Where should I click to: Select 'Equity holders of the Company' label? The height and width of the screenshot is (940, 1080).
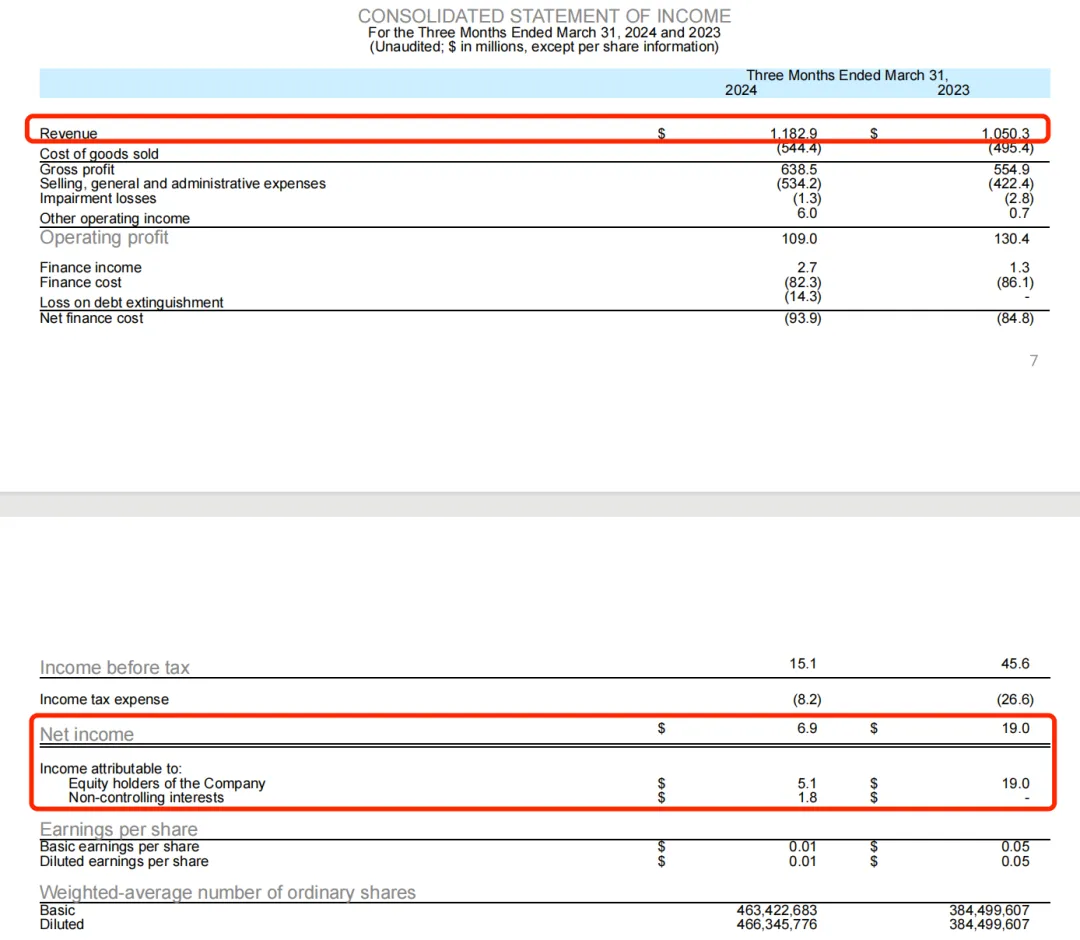point(167,784)
